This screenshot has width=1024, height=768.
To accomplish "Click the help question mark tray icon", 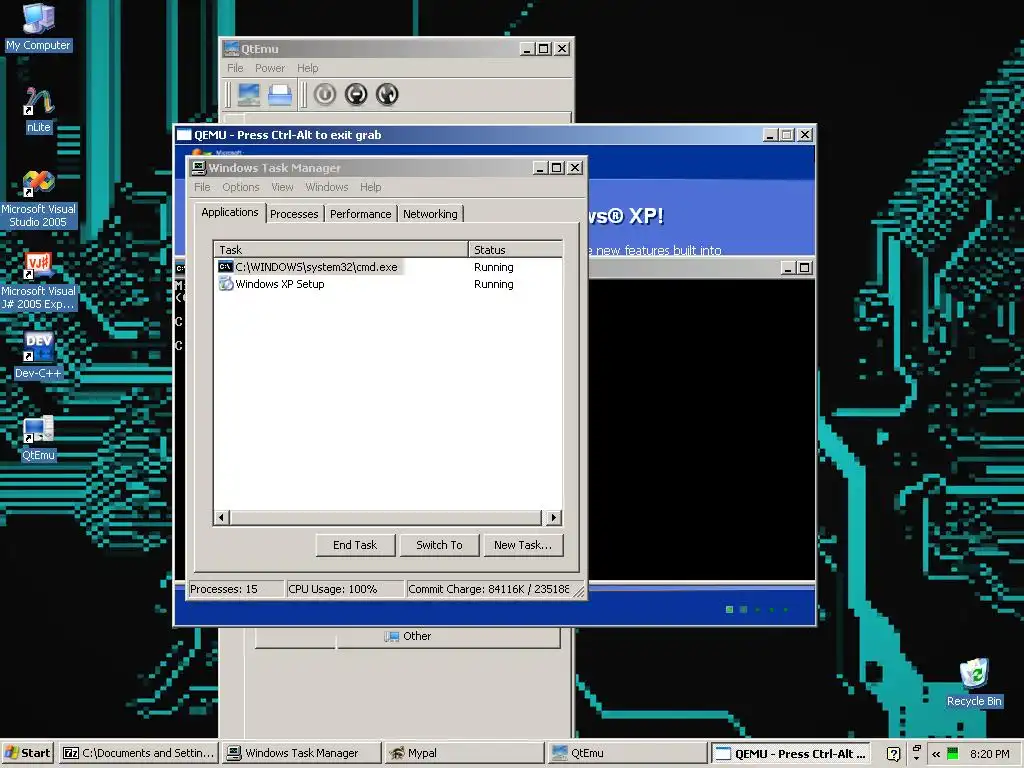I will (x=893, y=754).
